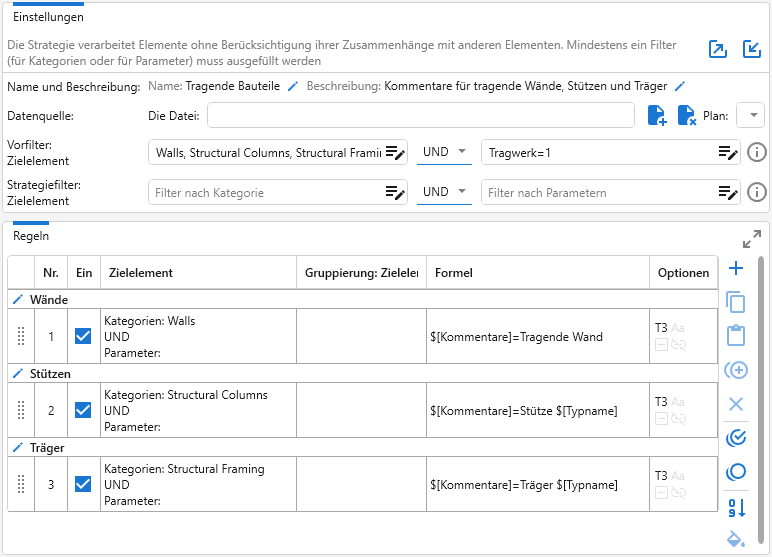Screen dimensions: 772x557
Task: Click the rules list vertical scrollbar
Action: [x=762, y=399]
